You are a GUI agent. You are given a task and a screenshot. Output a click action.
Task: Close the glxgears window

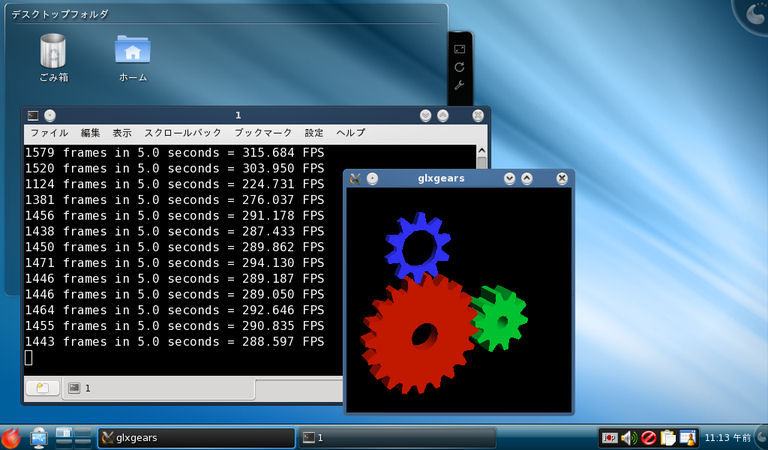(x=562, y=179)
